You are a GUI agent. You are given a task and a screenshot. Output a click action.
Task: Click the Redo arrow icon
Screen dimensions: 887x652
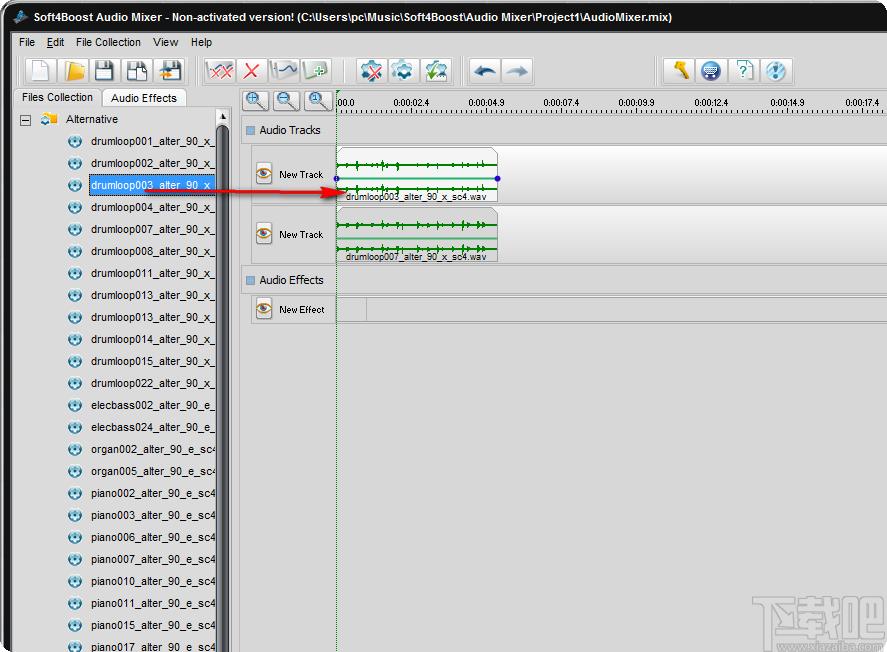pos(516,71)
